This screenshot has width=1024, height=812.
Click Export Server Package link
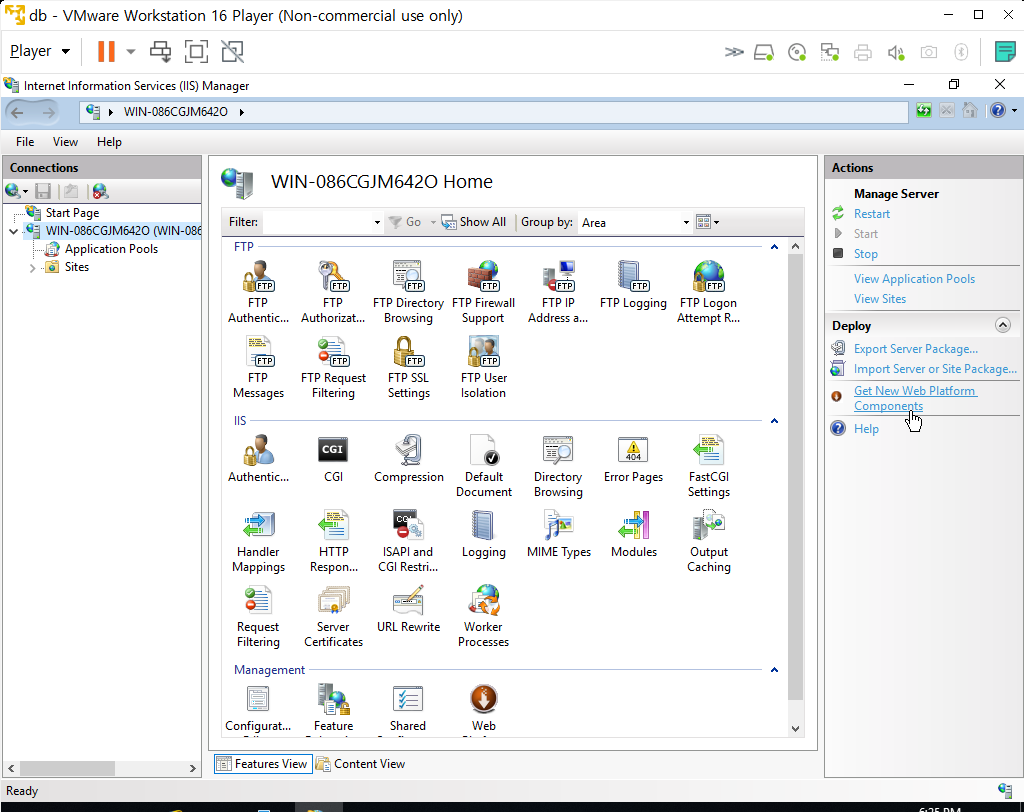[x=916, y=349]
